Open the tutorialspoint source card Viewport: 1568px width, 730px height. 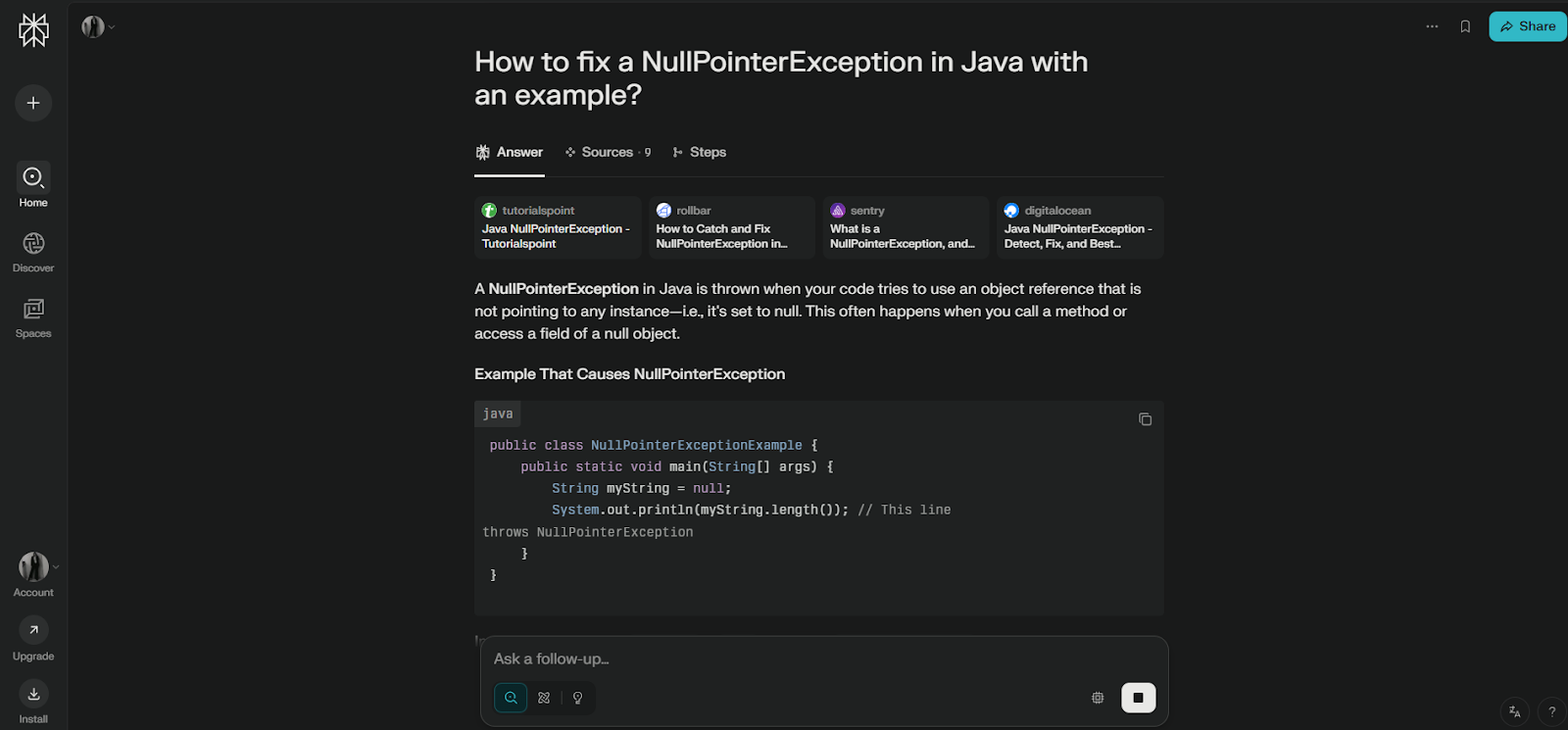pos(557,227)
